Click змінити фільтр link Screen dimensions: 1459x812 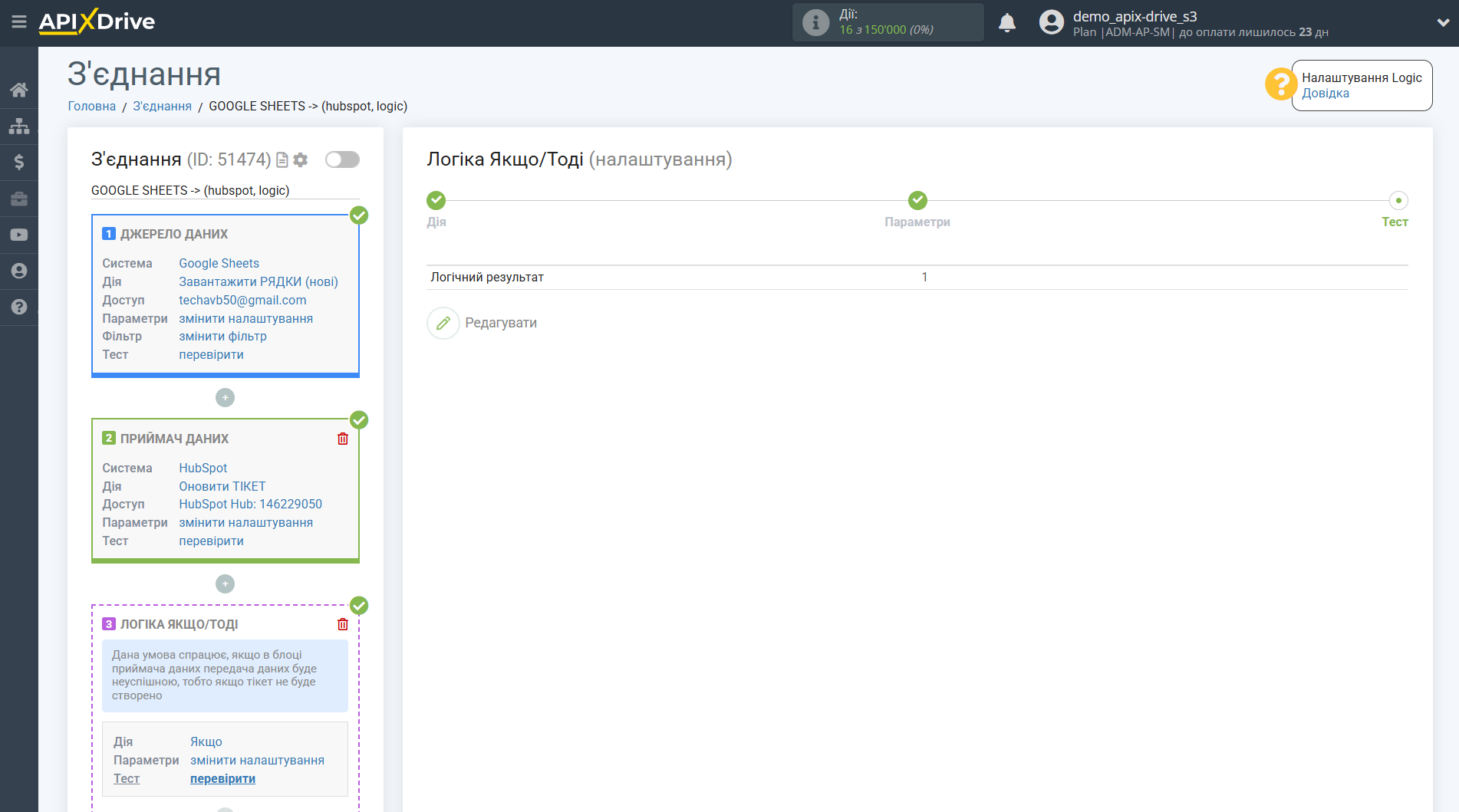point(222,336)
